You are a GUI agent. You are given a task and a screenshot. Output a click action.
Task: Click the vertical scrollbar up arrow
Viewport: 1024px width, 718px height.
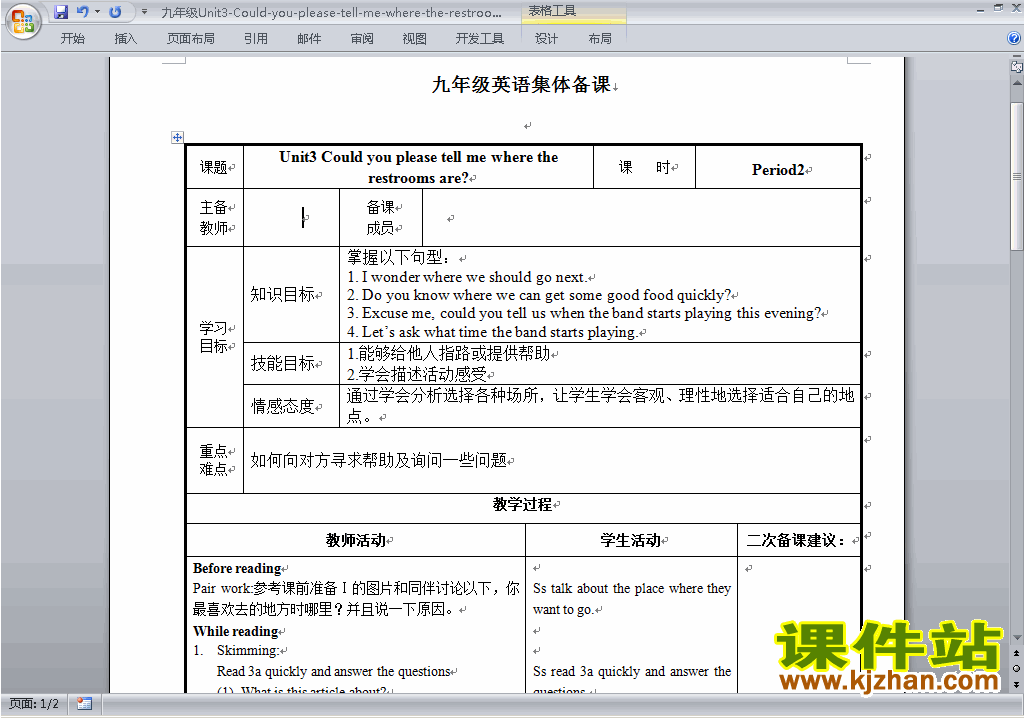1016,84
